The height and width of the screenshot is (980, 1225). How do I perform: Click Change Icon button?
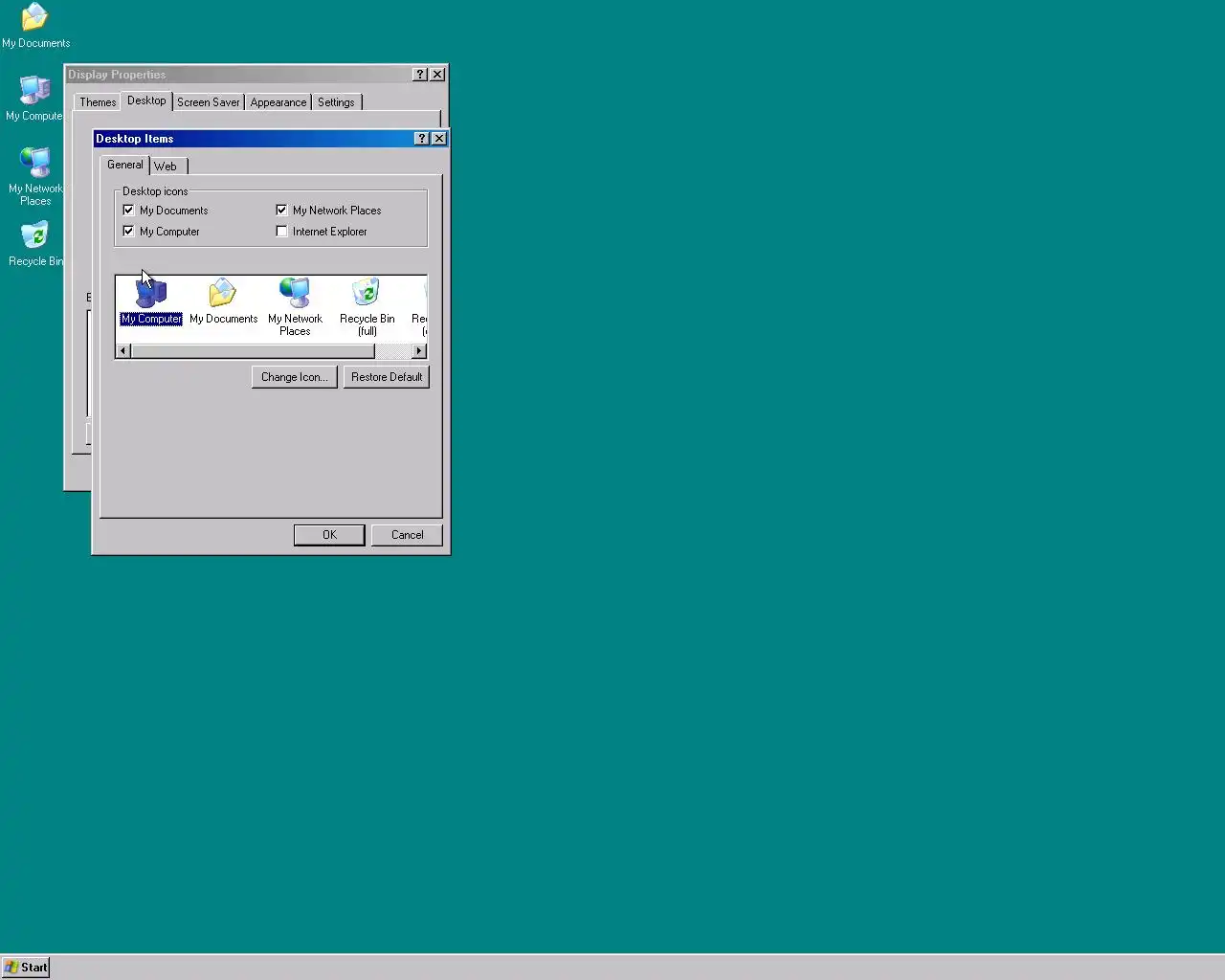click(295, 377)
